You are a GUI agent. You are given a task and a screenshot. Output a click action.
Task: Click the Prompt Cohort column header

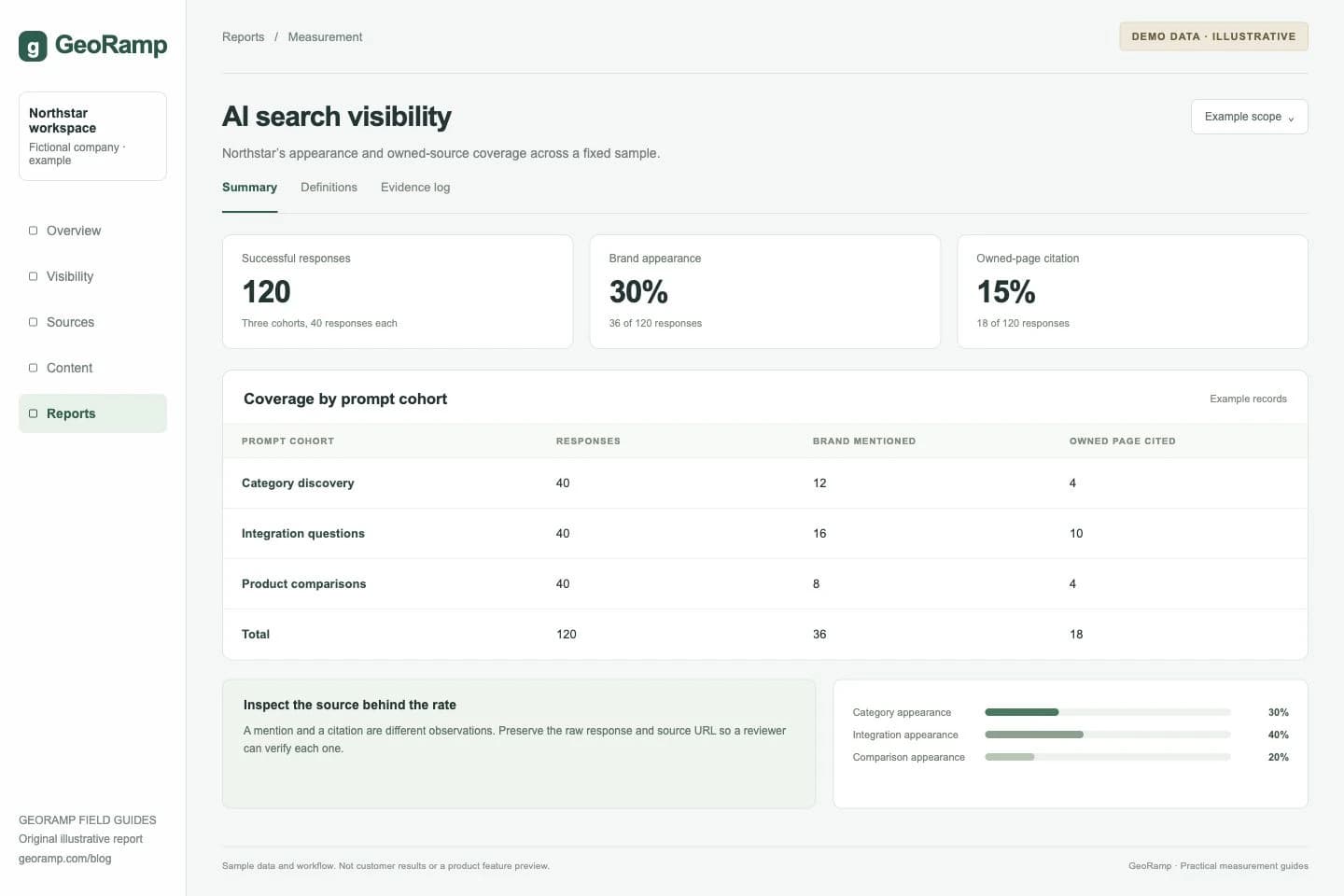(x=287, y=441)
